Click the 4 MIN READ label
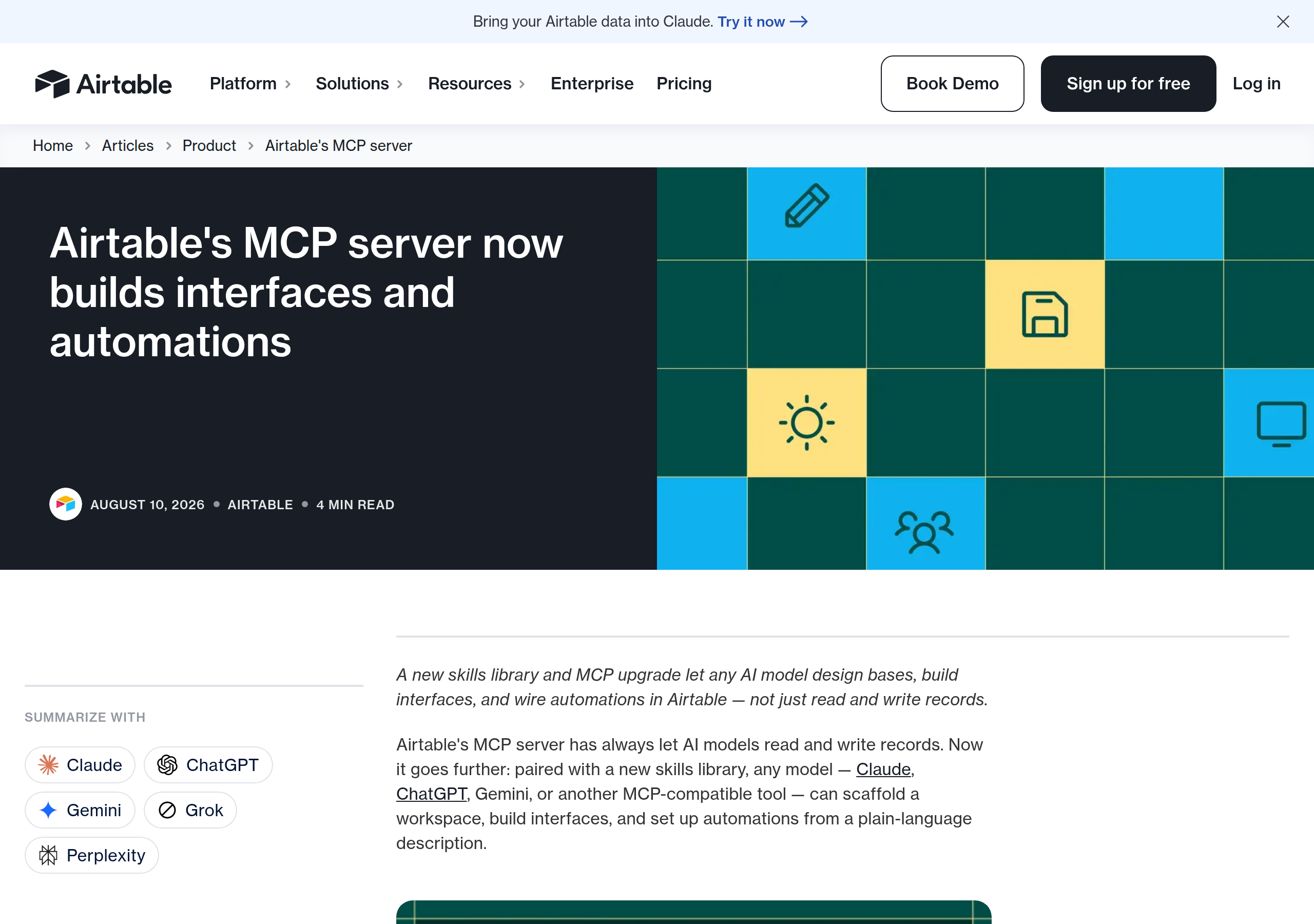The image size is (1314, 924). [x=355, y=505]
